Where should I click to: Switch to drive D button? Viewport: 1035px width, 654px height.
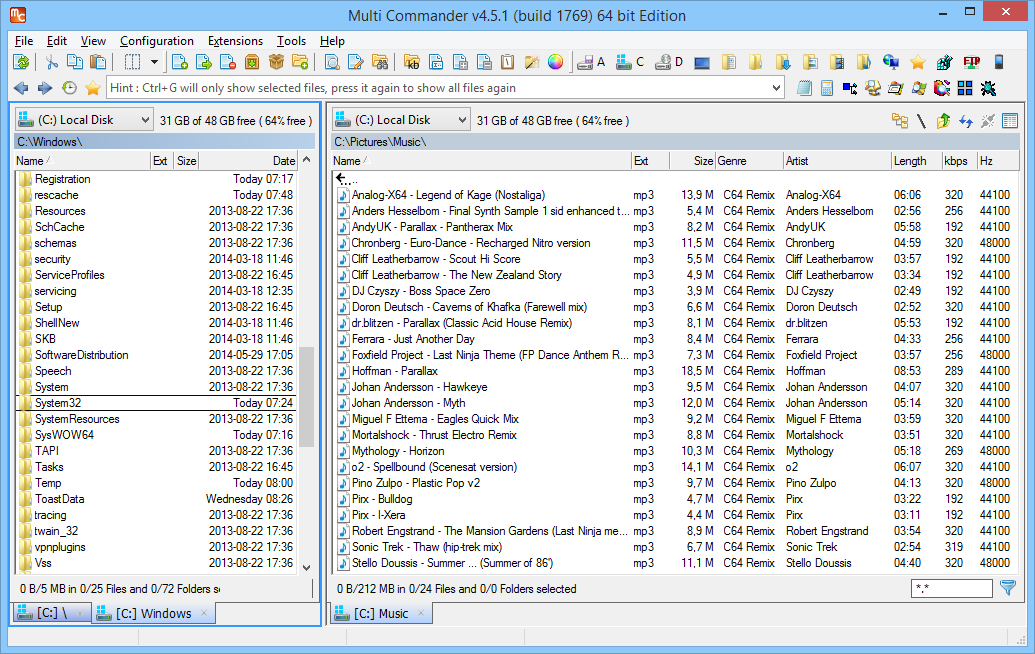[x=669, y=62]
